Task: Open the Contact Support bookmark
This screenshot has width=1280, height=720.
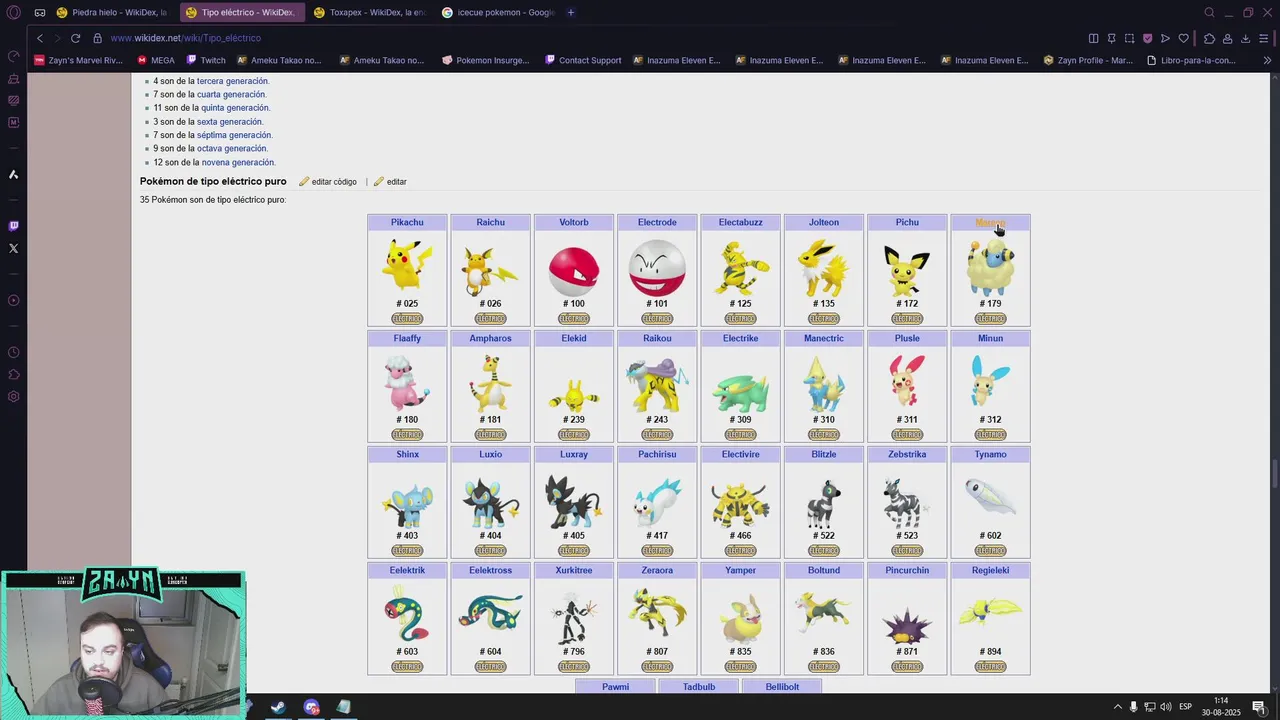Action: click(583, 60)
